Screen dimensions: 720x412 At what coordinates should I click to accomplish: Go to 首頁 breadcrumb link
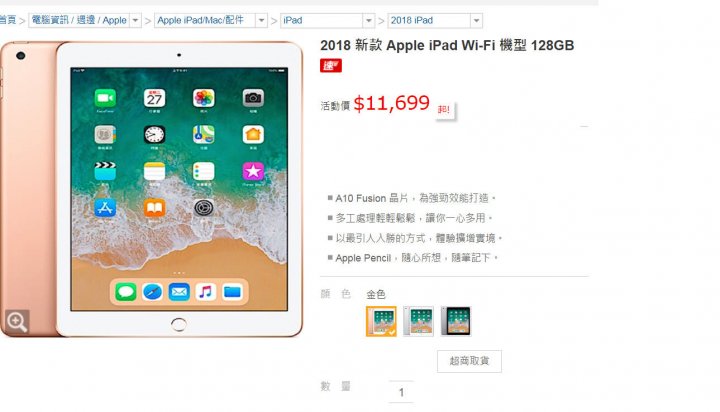(8, 20)
